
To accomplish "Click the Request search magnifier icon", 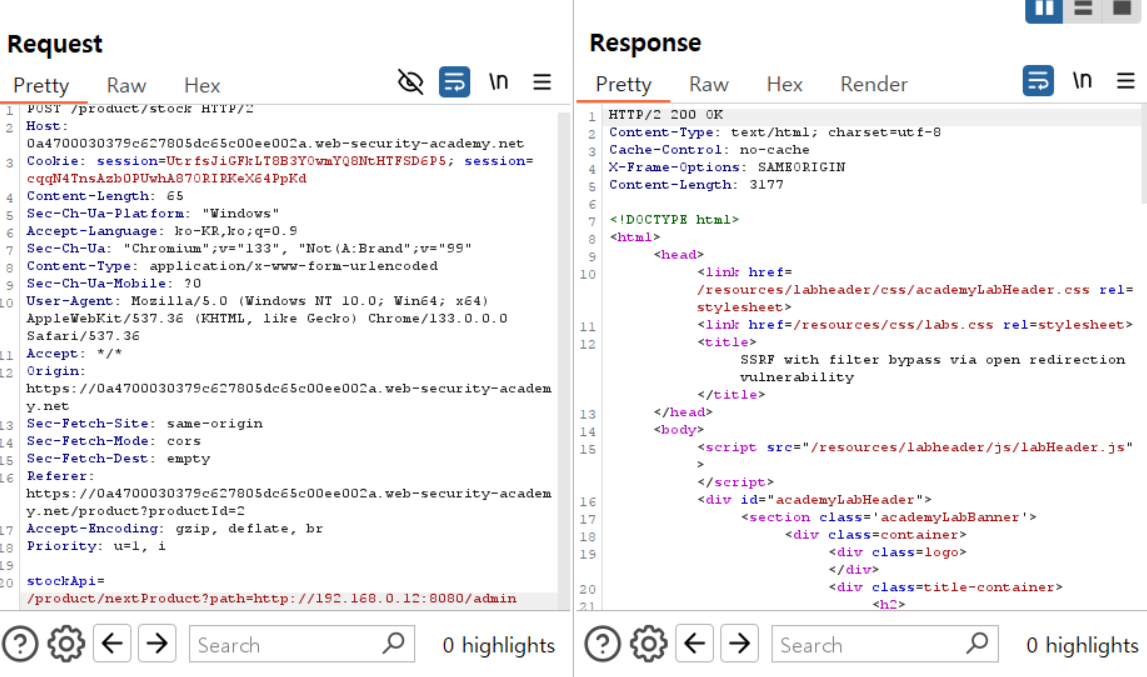I will pos(394,644).
